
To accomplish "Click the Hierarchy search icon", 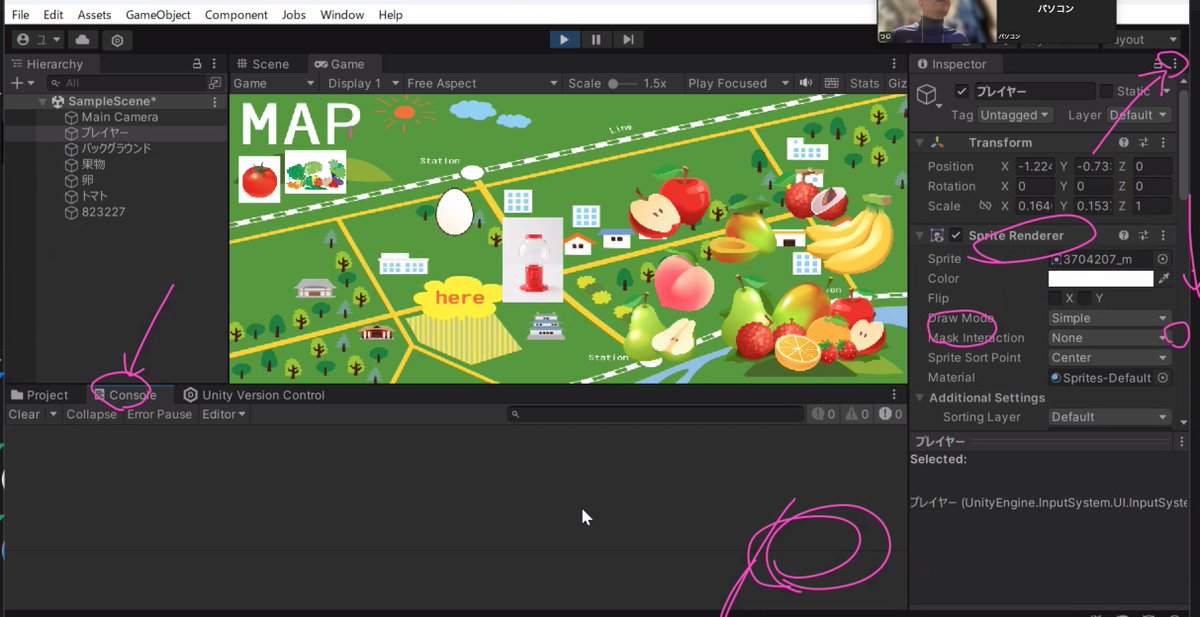I will [54, 82].
